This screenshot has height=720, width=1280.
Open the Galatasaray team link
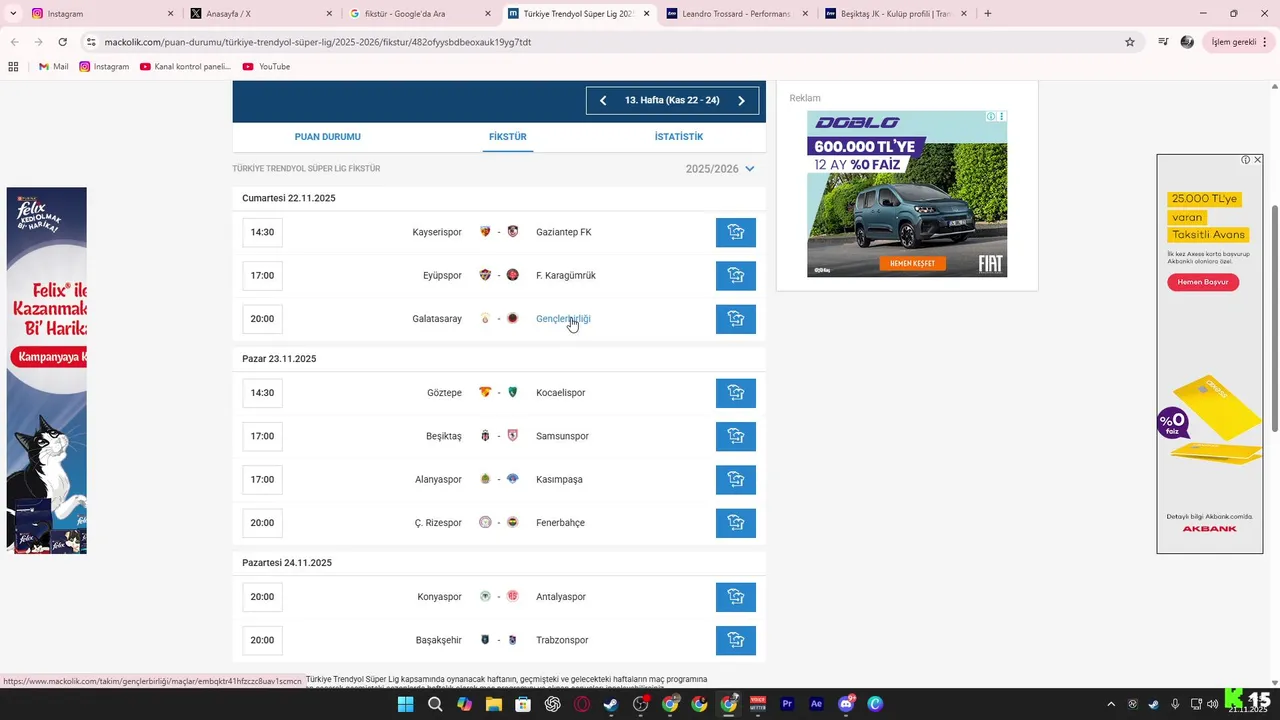point(437,319)
